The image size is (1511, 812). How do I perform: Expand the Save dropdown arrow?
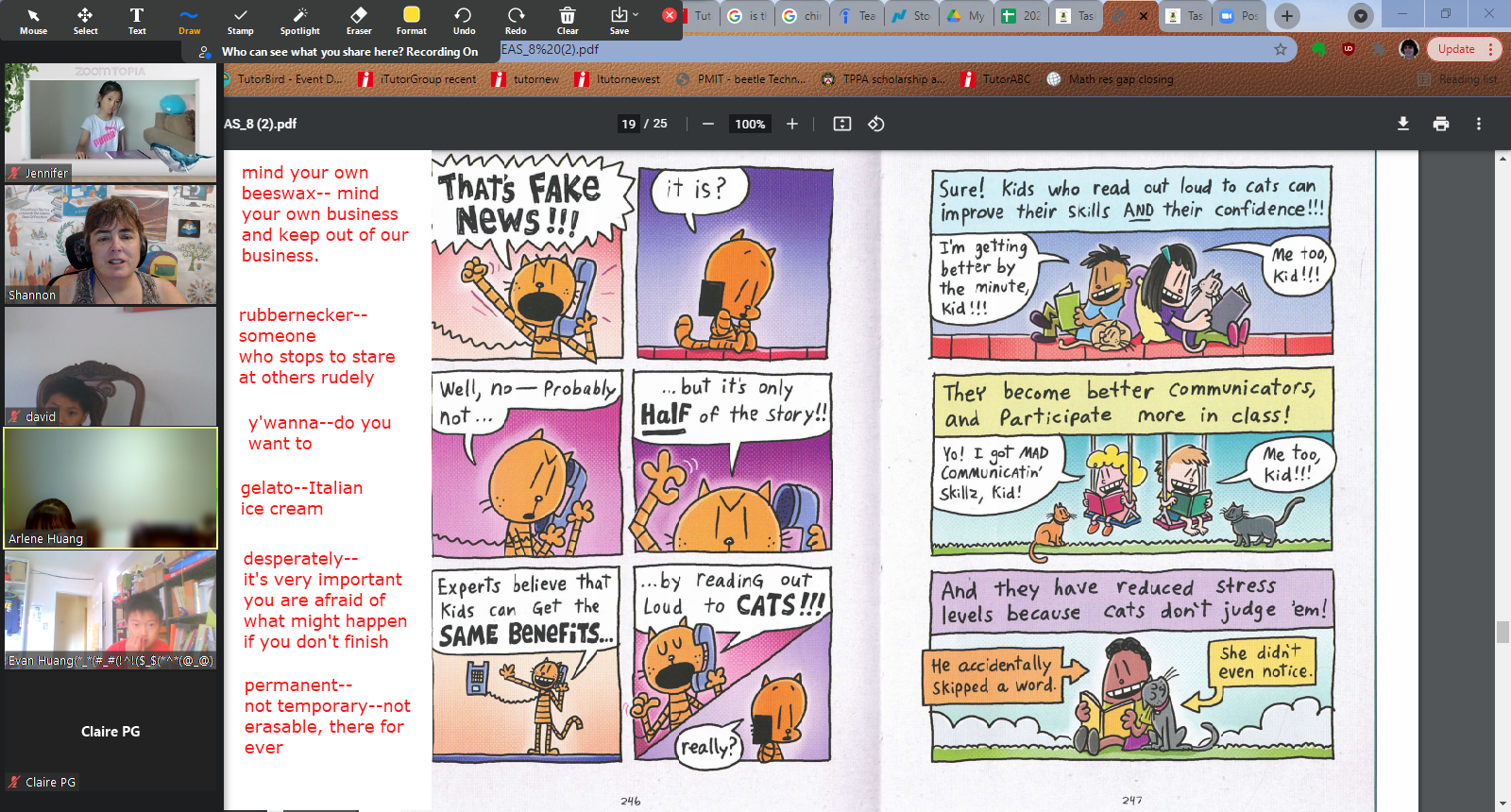tap(636, 14)
